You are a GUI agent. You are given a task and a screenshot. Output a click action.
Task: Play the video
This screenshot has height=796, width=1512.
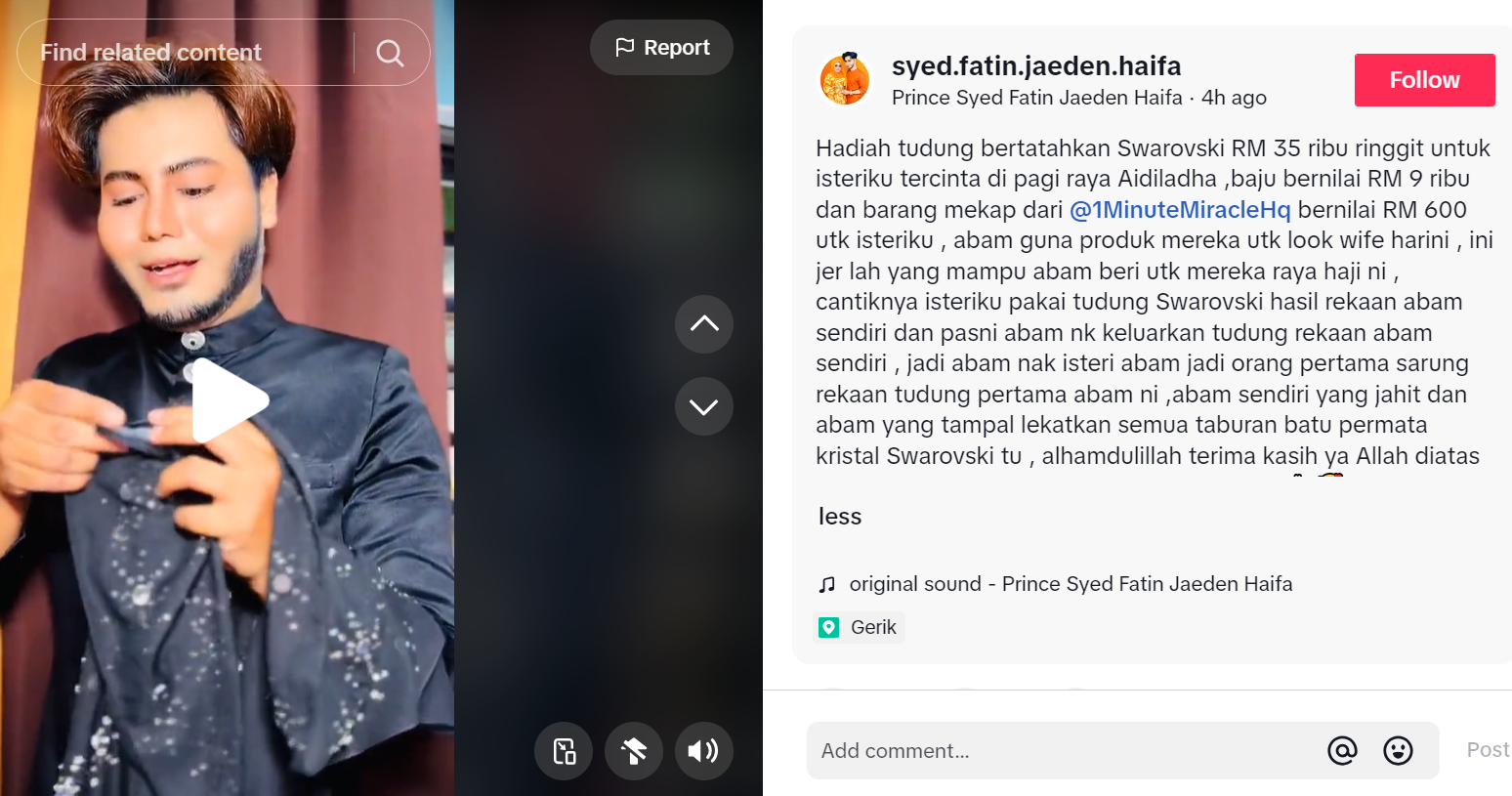[x=230, y=400]
